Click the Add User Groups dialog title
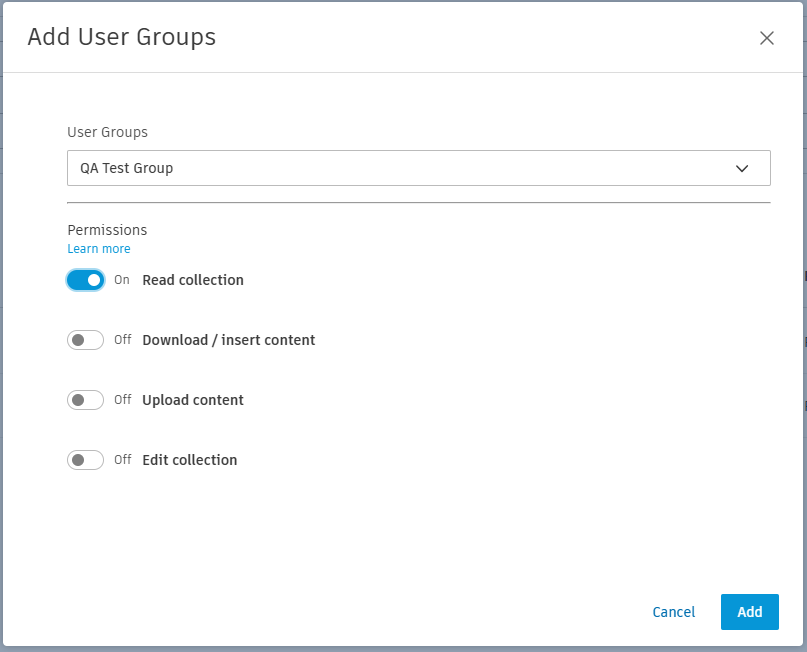Image resolution: width=807 pixels, height=652 pixels. [121, 38]
